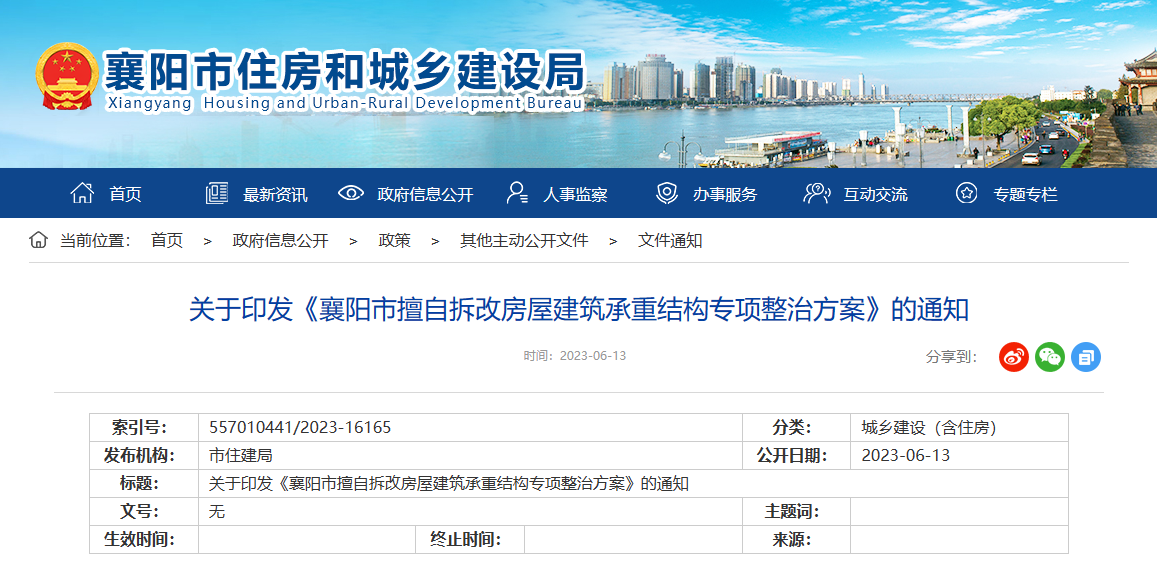Click the blue share icon after WeChat
Image resolution: width=1157 pixels, height=568 pixels.
pyautogui.click(x=1085, y=356)
